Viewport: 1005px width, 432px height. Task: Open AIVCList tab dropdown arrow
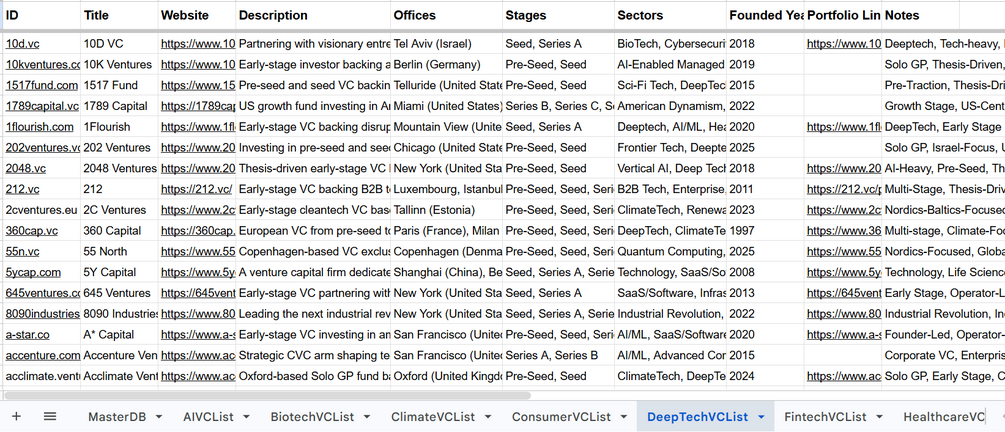click(246, 417)
